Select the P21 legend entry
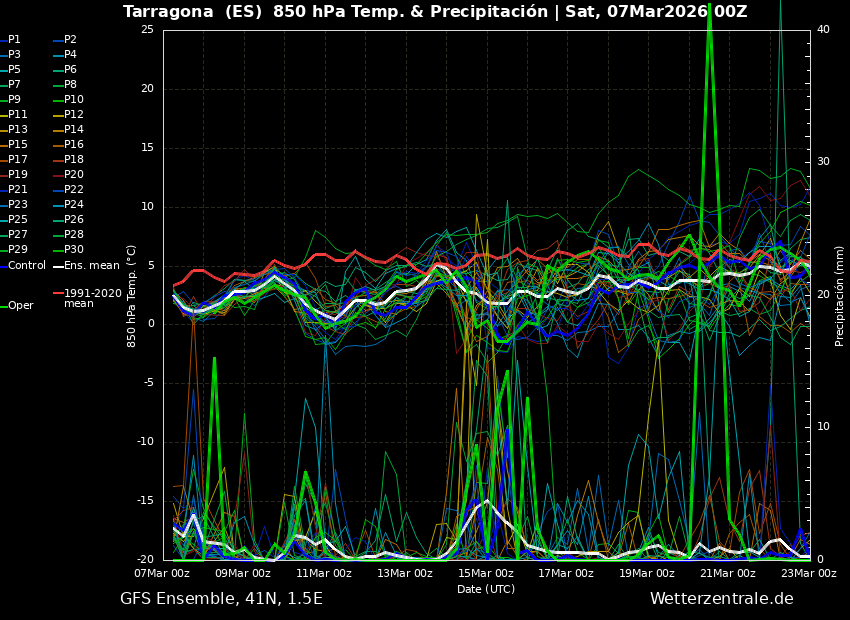The image size is (850, 620). (17, 190)
